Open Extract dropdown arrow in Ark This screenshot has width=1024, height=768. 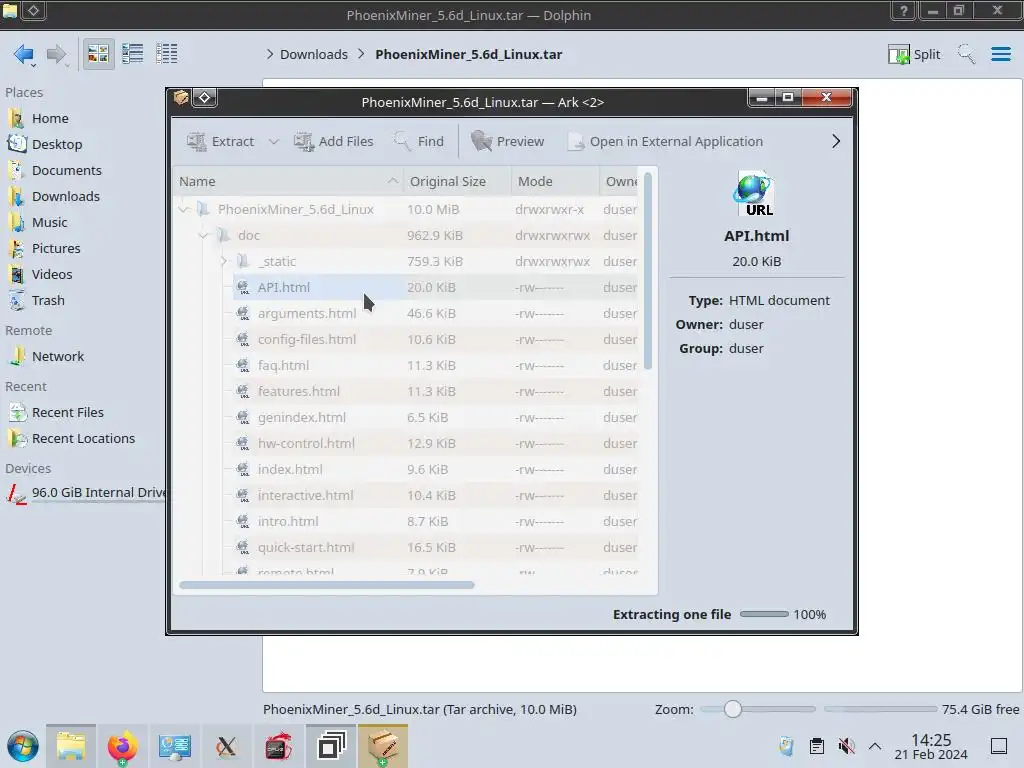coord(274,141)
